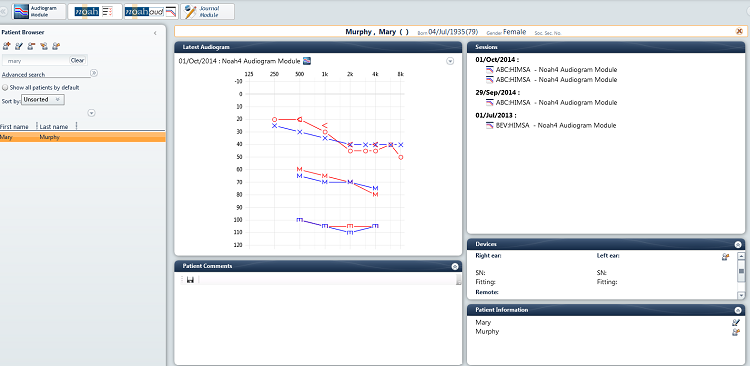Screen dimensions: 750x366
Task: Collapse the Patient Browser panel
Action: pyautogui.click(x=155, y=33)
